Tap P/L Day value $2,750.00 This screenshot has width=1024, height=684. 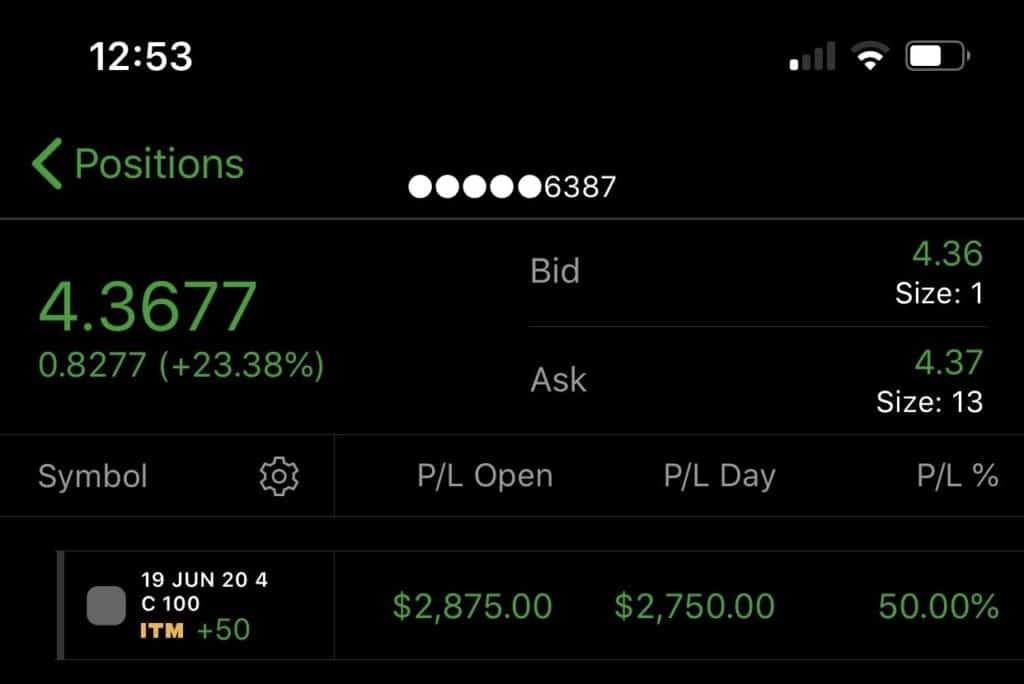[695, 606]
